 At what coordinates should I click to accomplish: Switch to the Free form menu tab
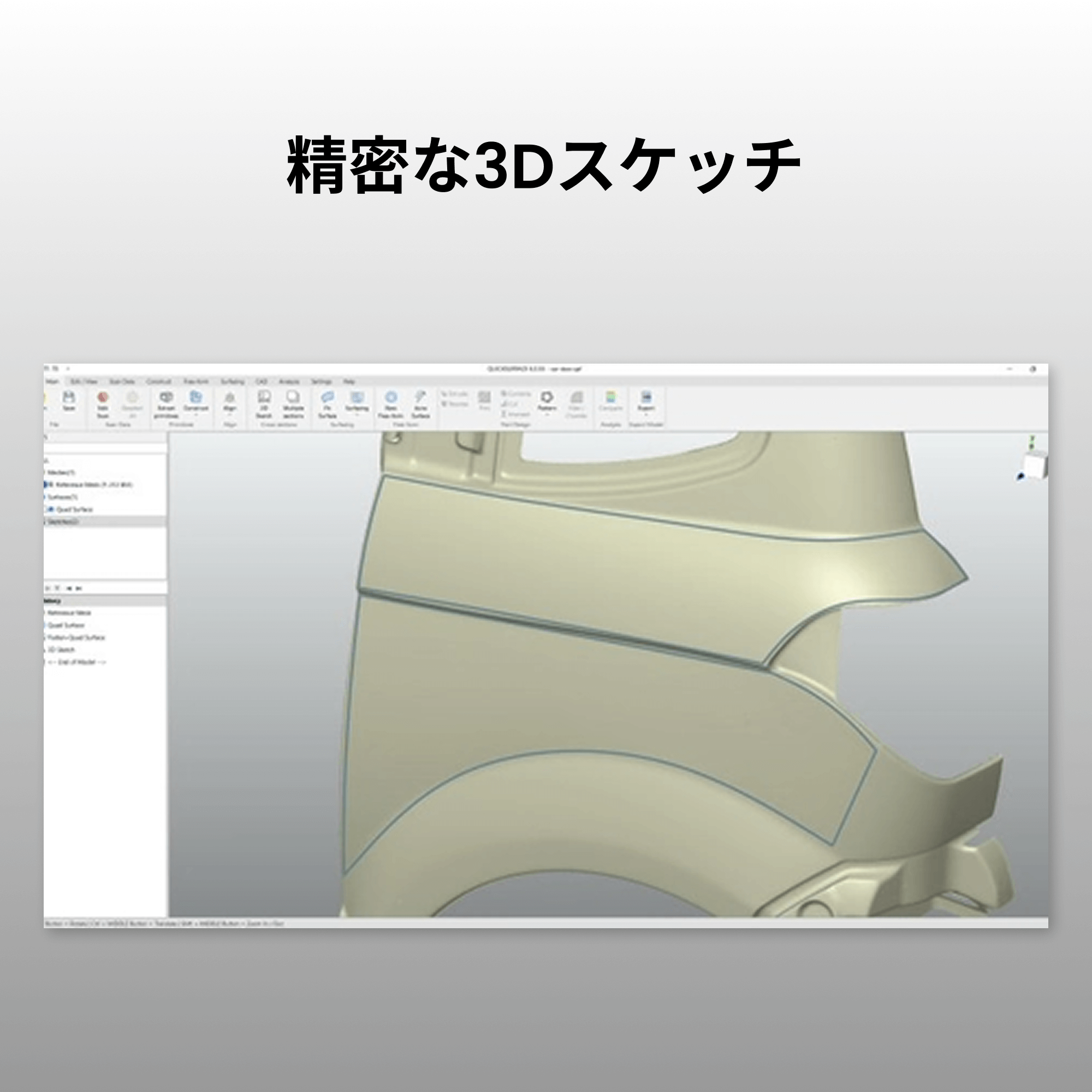tap(196, 382)
